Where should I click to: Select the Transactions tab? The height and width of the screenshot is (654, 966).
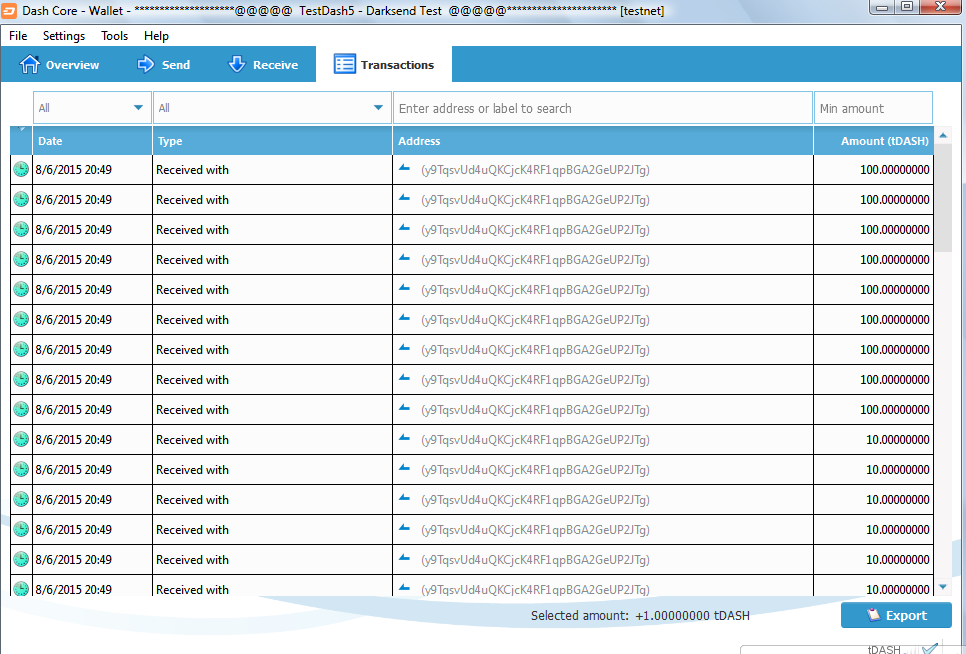[384, 65]
